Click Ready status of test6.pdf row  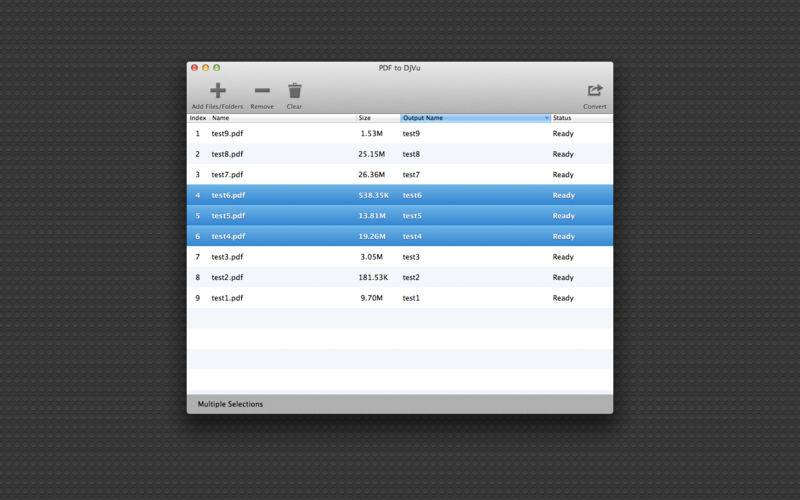pos(564,195)
